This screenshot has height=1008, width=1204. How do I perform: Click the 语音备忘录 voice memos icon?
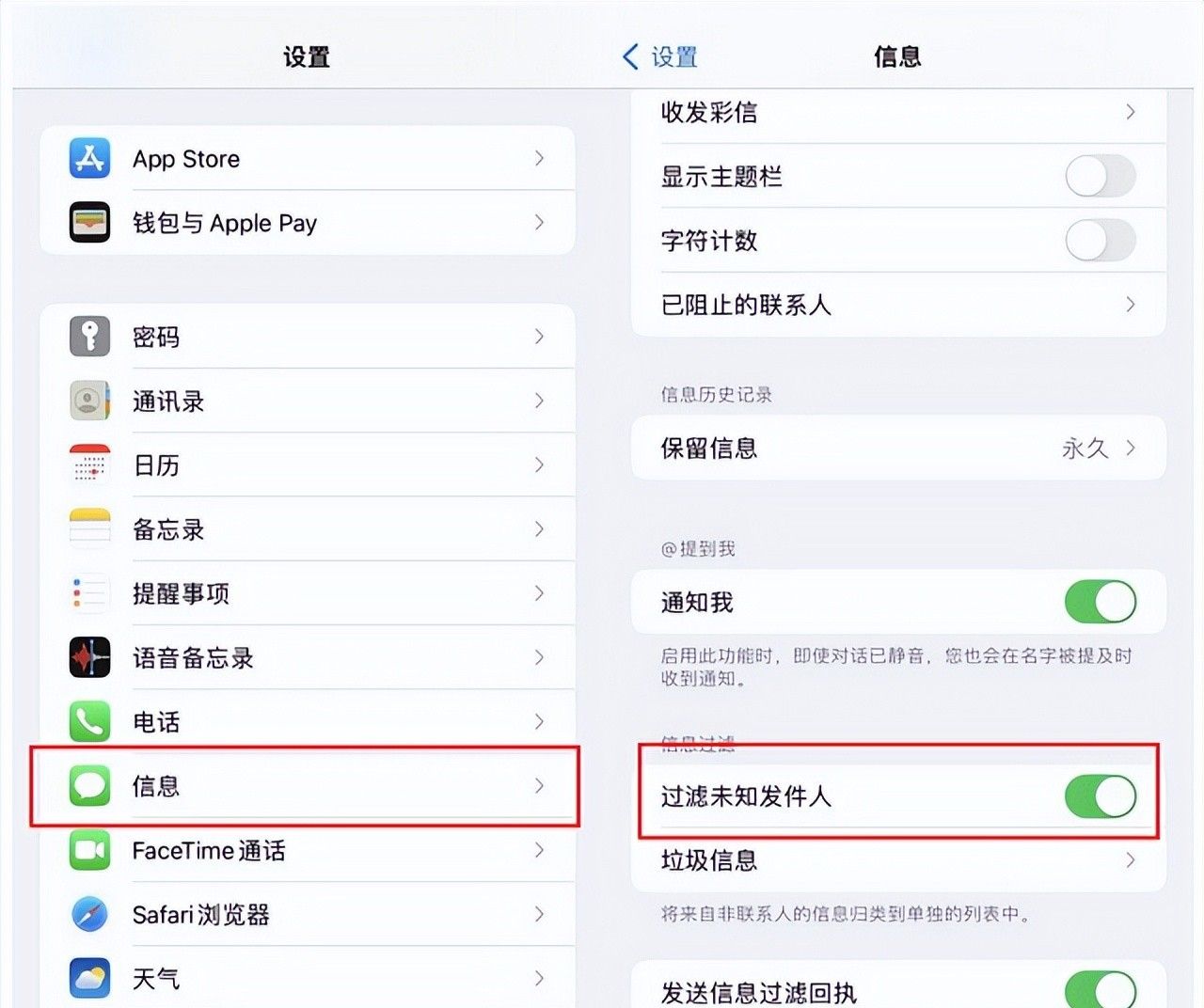point(89,657)
